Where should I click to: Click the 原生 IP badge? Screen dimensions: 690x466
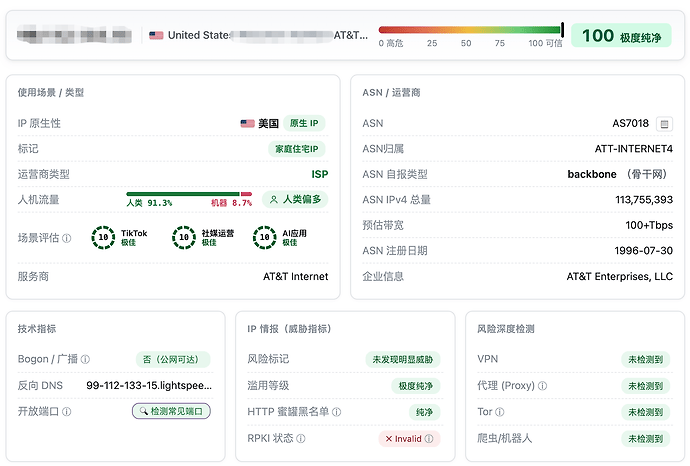pyautogui.click(x=304, y=123)
